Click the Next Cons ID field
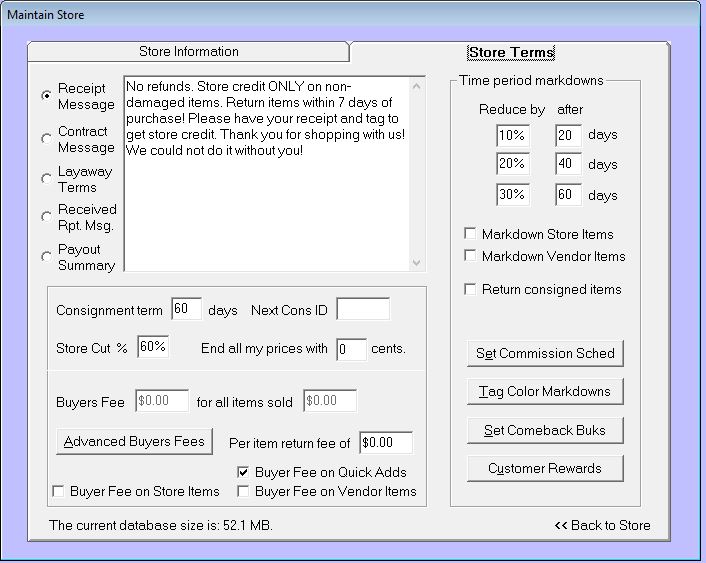Screen dimensions: 706x563 (x=363, y=309)
